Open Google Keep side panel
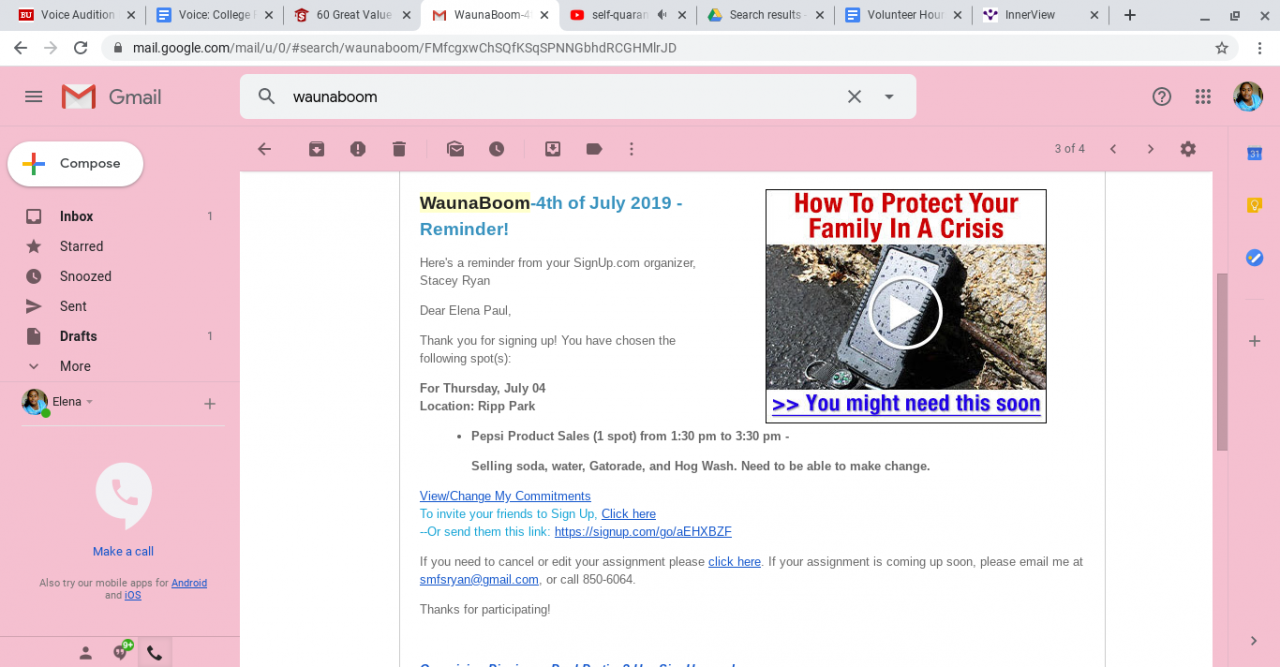Image resolution: width=1280 pixels, height=667 pixels. (1254, 205)
